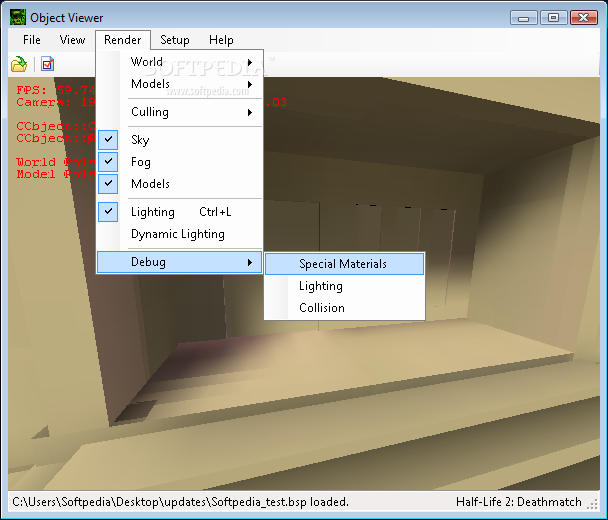Close the open Render menu
608x520 pixels.
(123, 40)
